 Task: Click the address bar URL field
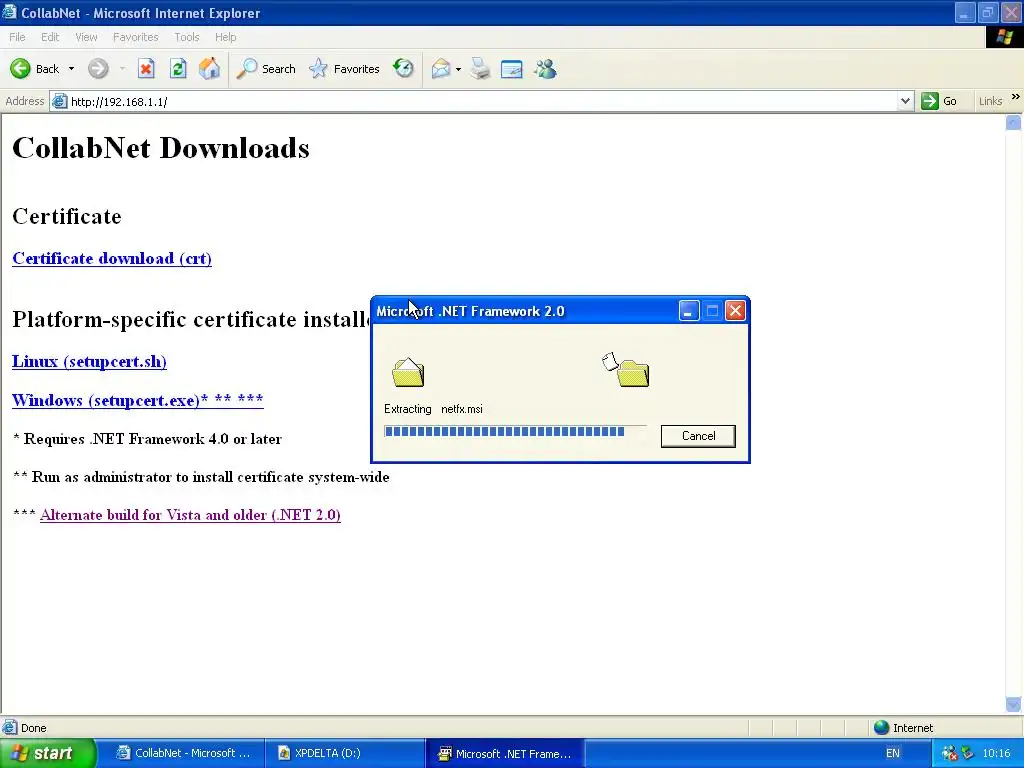[483, 101]
